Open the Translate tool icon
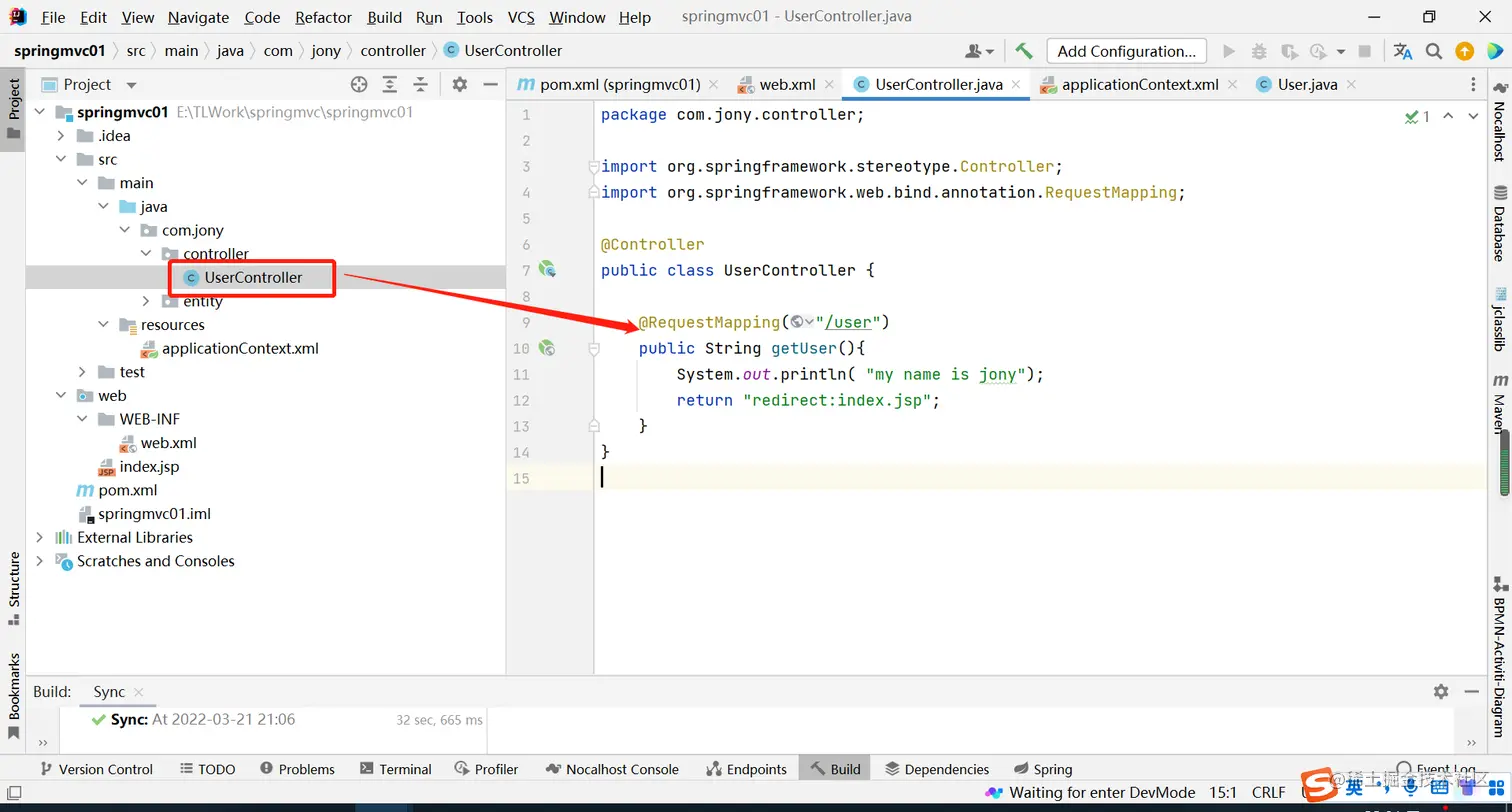The width and height of the screenshot is (1512, 812). [x=1403, y=51]
